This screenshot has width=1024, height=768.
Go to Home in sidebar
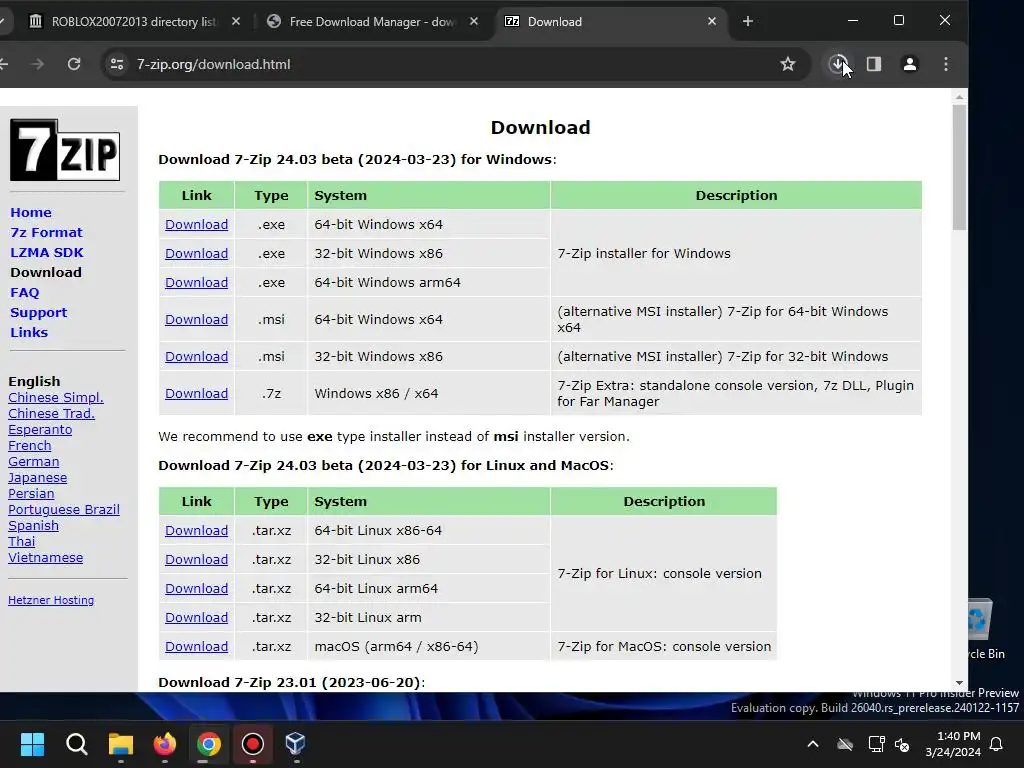[31, 212]
